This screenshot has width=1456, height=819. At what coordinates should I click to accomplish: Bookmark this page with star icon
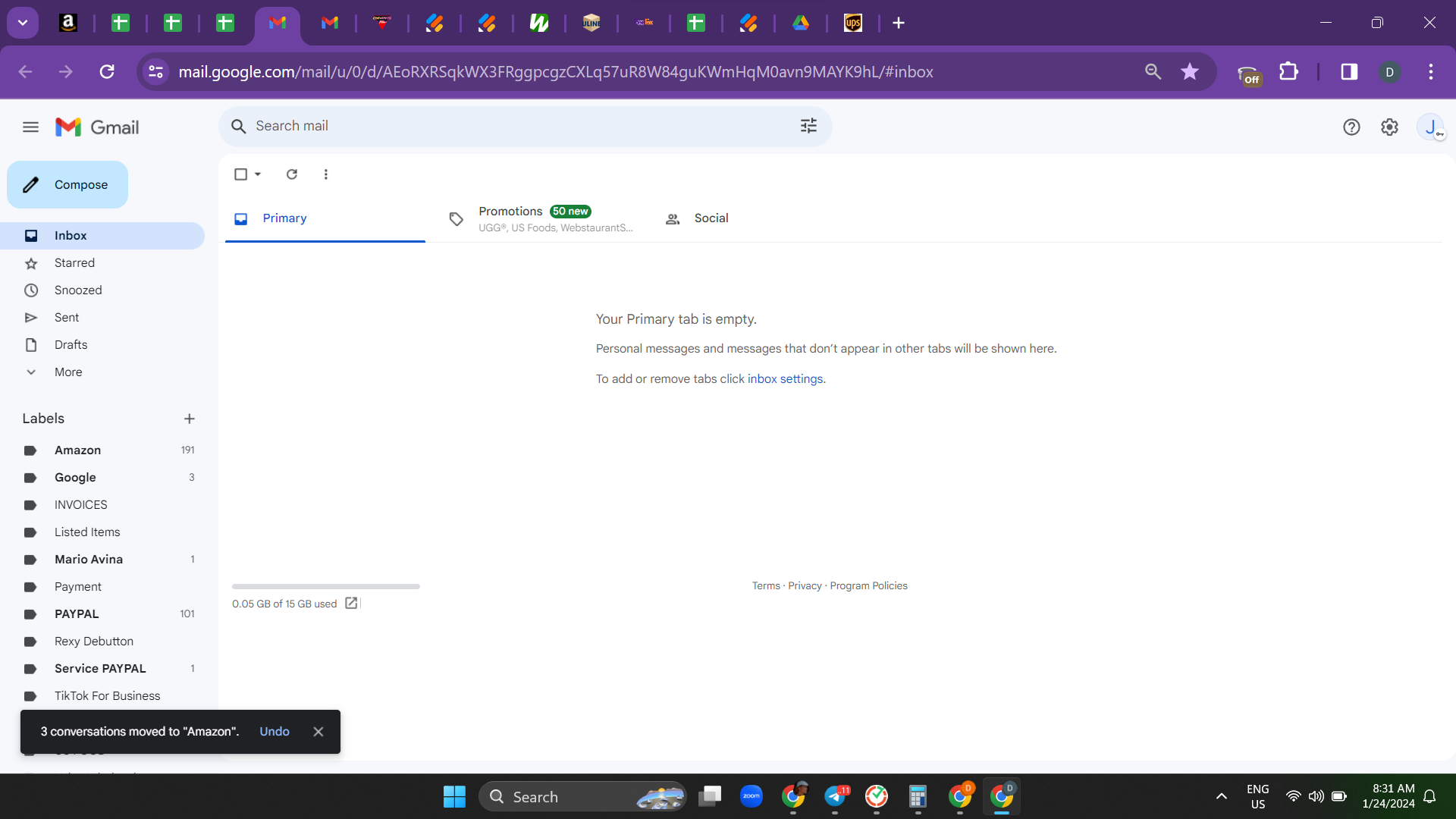coord(1190,71)
